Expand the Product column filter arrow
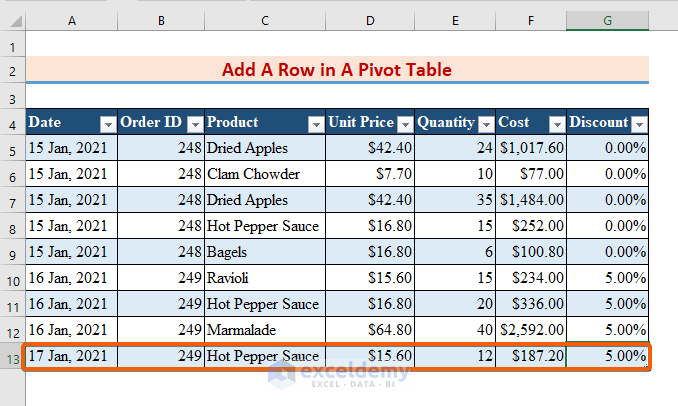678x406 pixels. (315, 124)
